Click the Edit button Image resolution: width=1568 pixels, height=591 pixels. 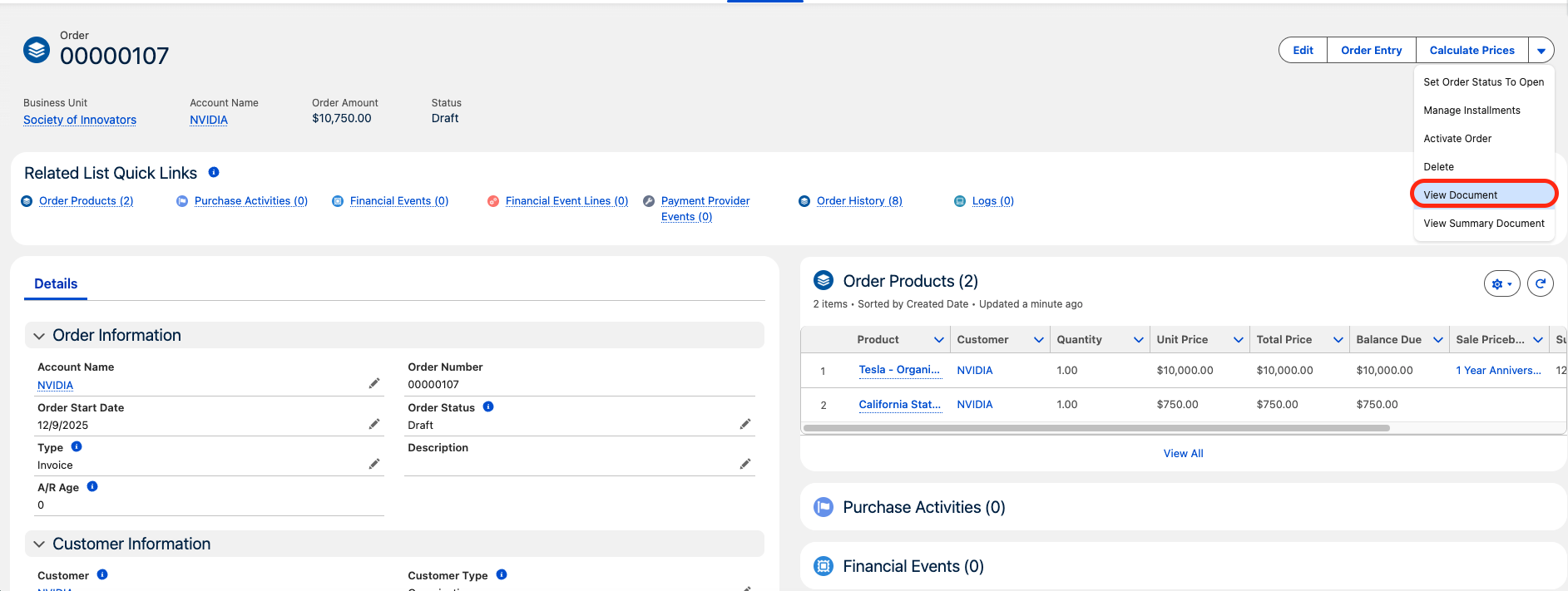(1303, 50)
